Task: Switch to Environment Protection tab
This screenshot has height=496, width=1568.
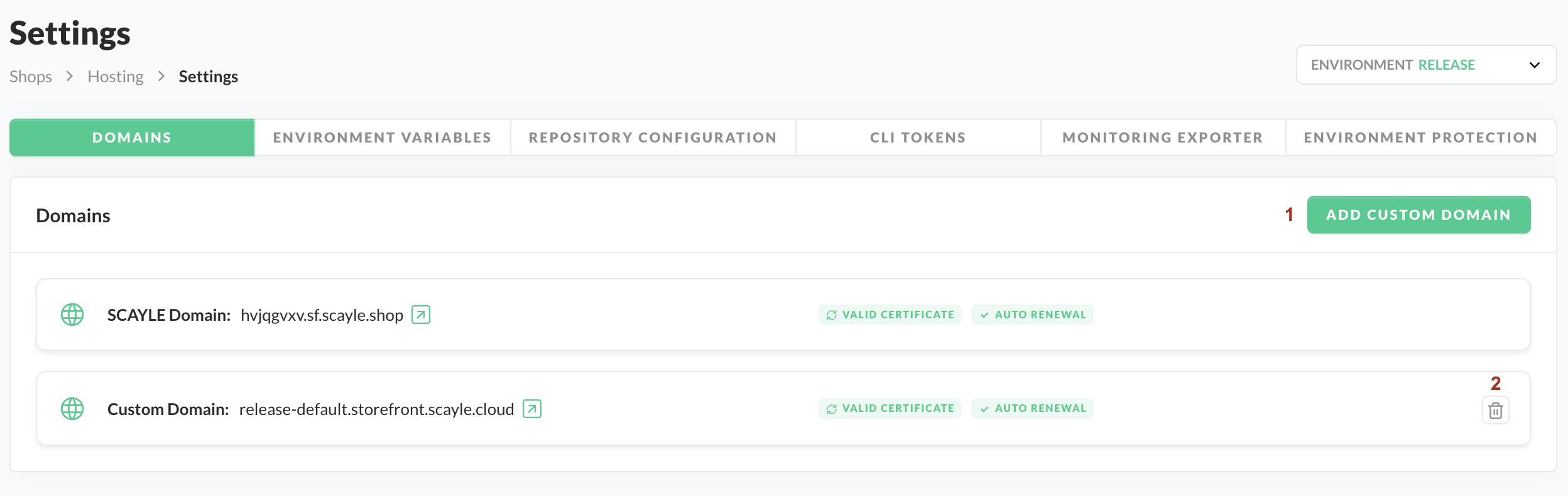Action: coord(1420,137)
